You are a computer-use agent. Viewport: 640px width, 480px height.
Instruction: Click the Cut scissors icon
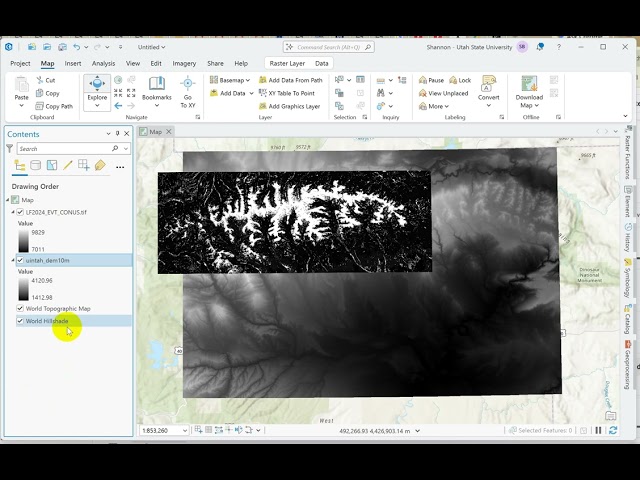40,80
